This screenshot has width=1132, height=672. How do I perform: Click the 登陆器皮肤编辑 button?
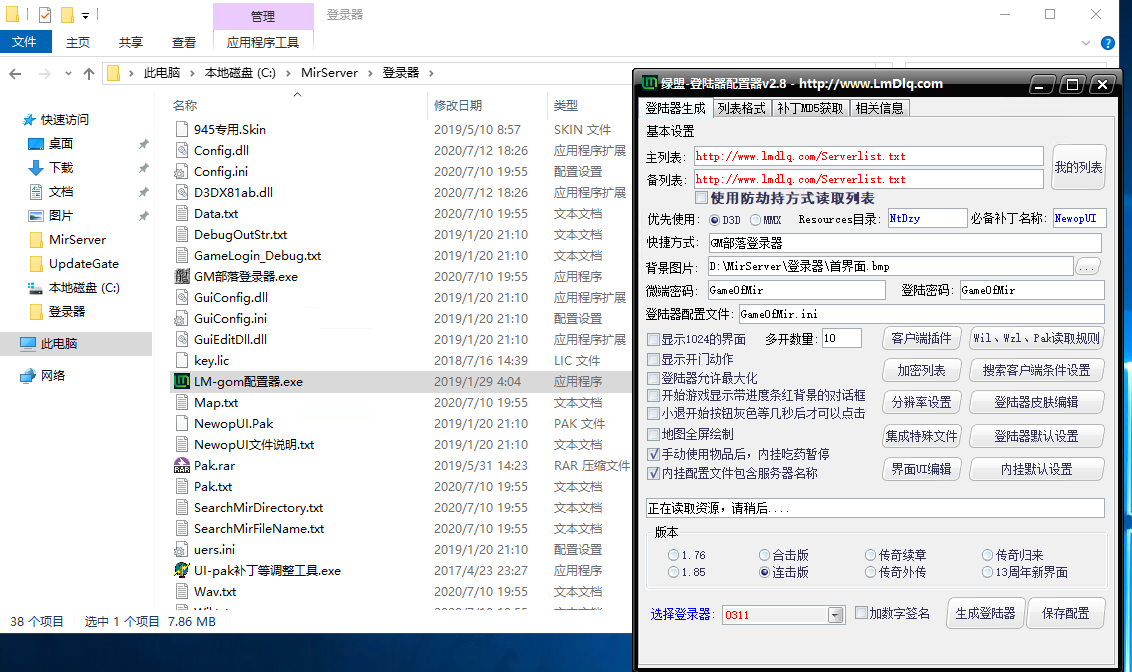1036,402
